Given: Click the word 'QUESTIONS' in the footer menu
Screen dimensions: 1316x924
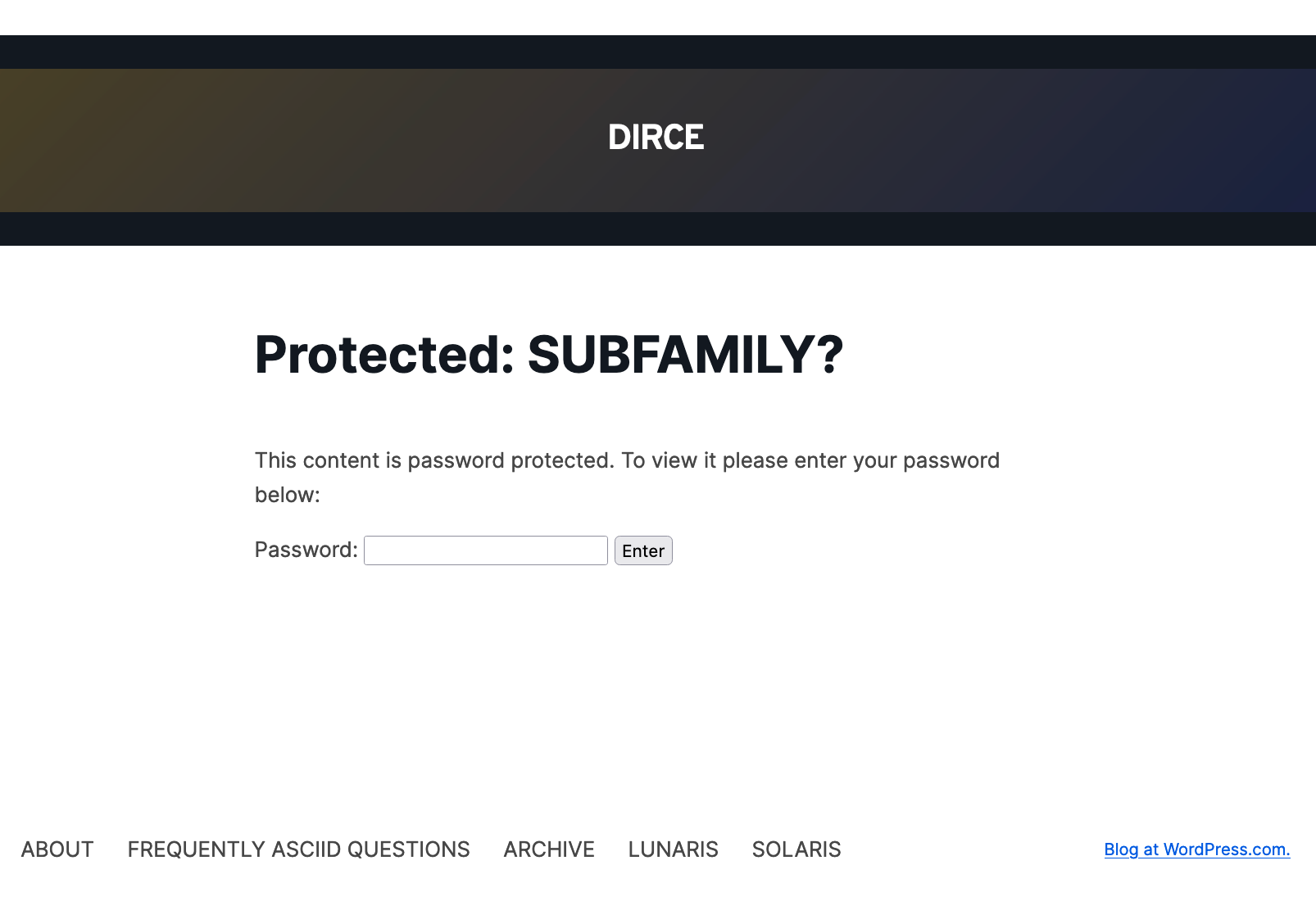Looking at the screenshot, I should (x=408, y=849).
